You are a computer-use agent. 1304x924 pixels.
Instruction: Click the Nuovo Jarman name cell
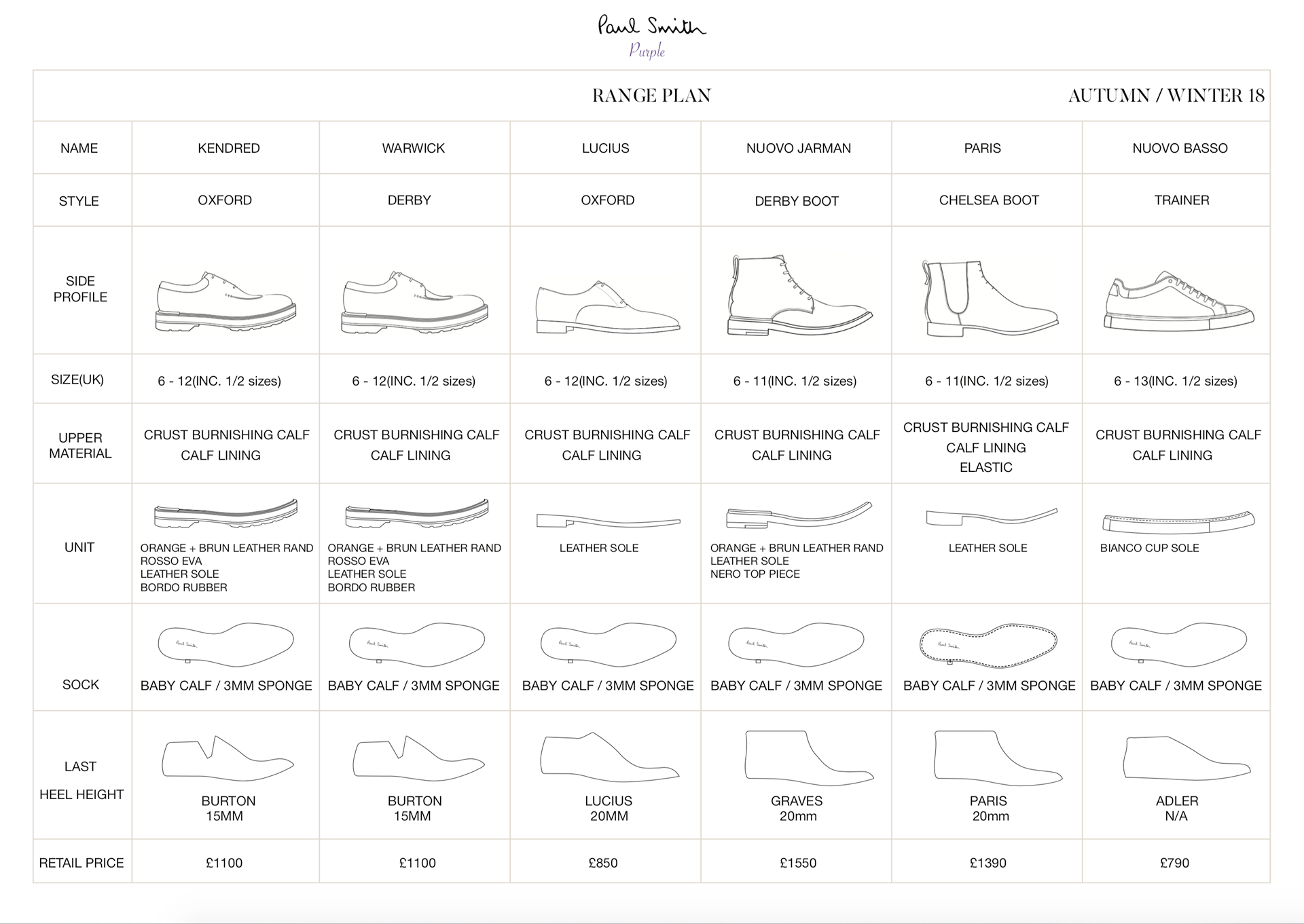point(798,148)
